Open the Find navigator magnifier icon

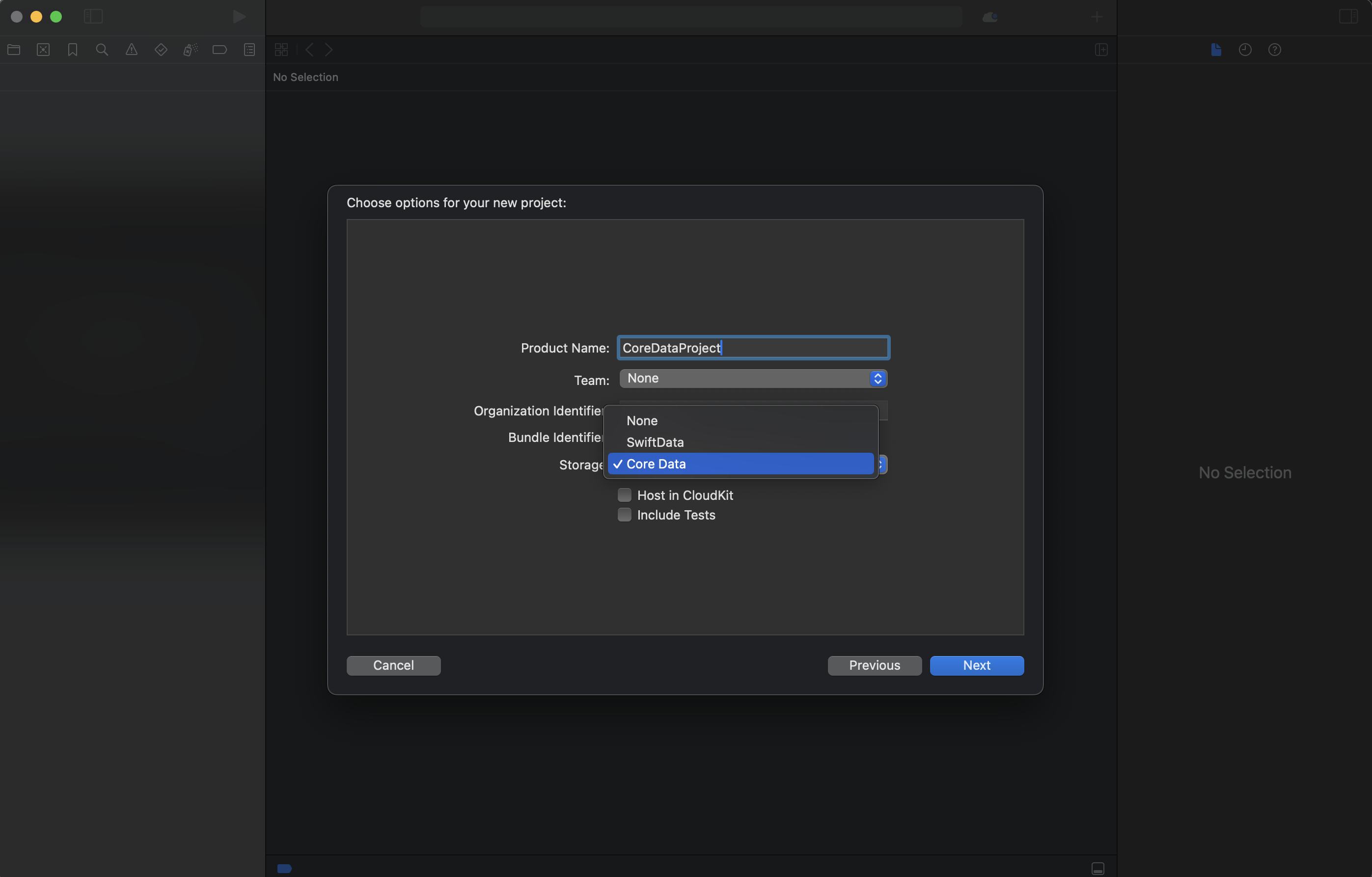click(x=102, y=50)
